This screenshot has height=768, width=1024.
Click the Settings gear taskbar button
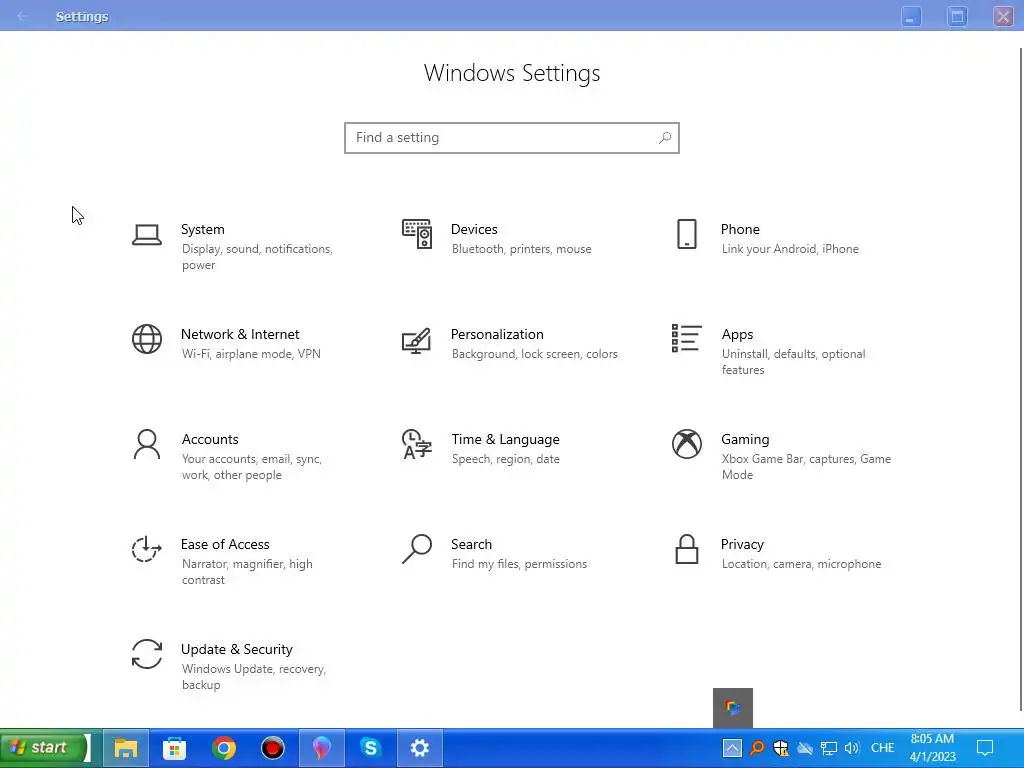point(419,748)
